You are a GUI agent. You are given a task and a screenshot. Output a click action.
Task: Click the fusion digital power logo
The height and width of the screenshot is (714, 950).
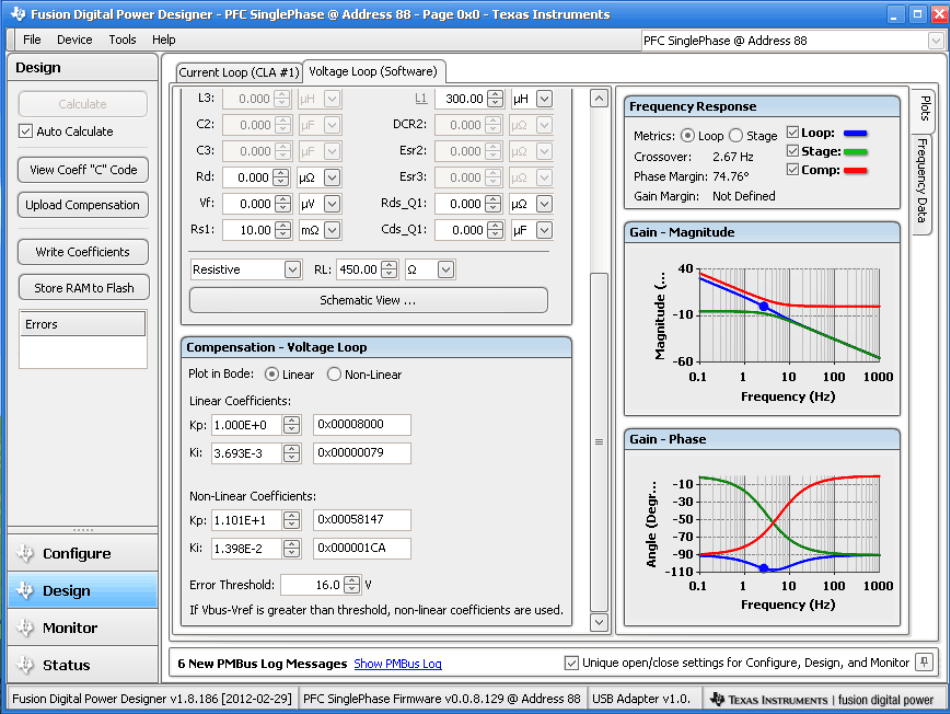click(x=885, y=698)
